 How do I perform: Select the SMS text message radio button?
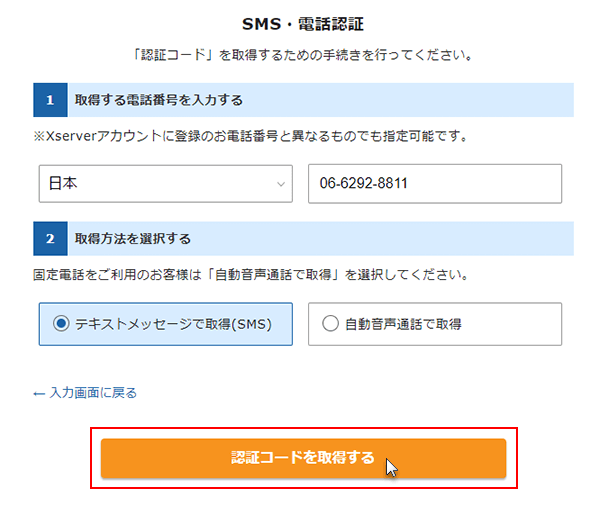(x=62, y=323)
